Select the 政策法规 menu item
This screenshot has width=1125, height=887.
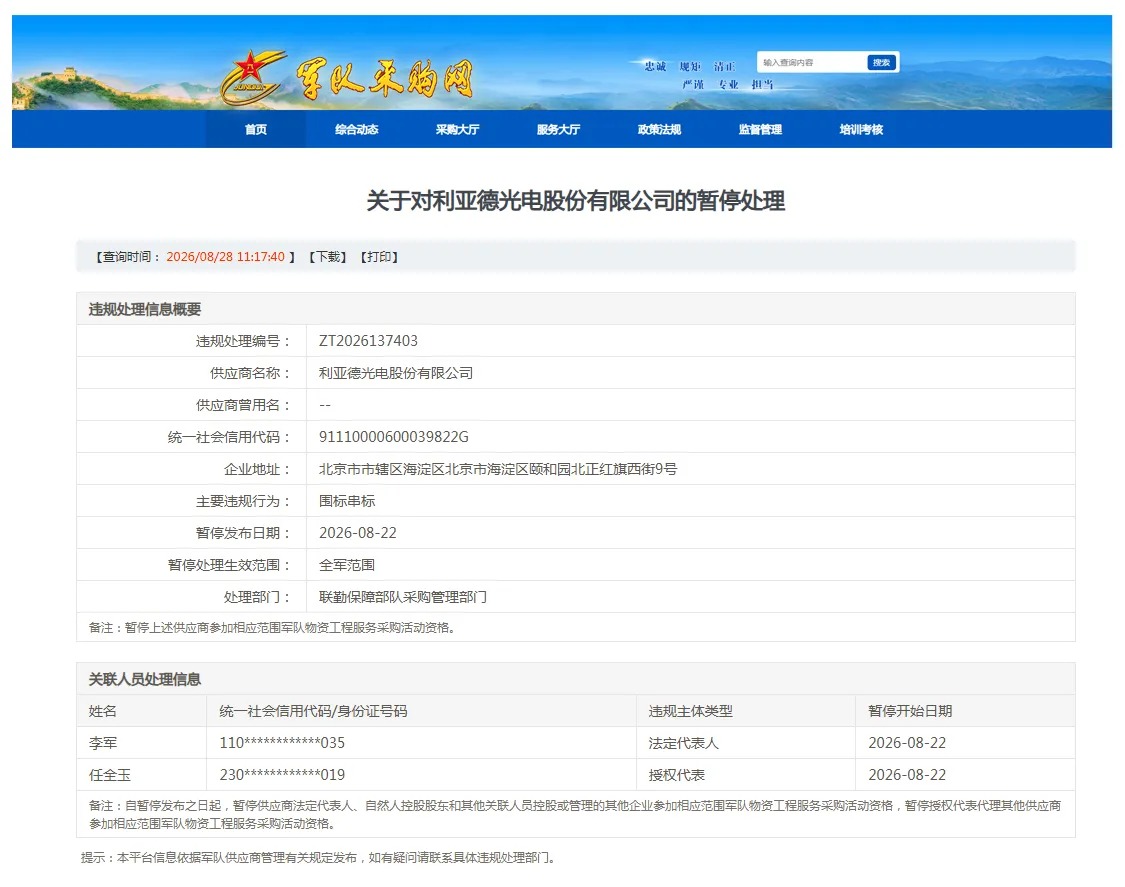pos(659,129)
